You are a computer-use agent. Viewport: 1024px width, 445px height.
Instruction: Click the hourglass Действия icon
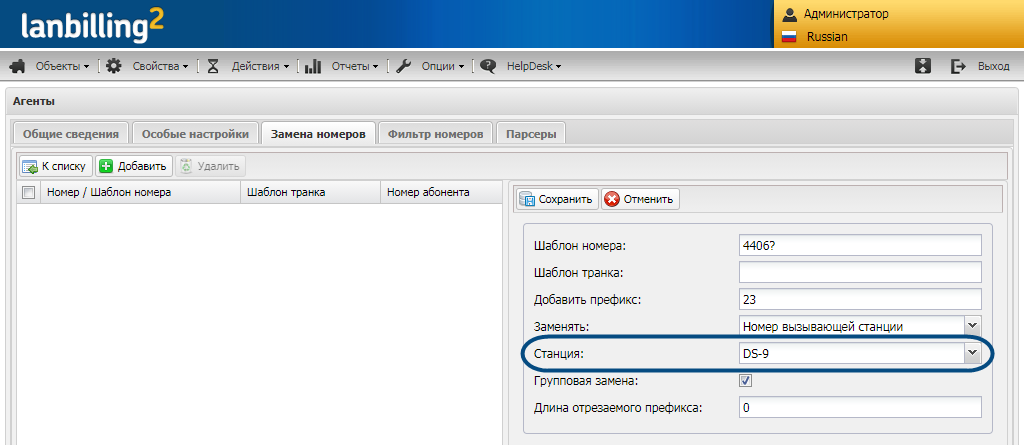coord(213,66)
